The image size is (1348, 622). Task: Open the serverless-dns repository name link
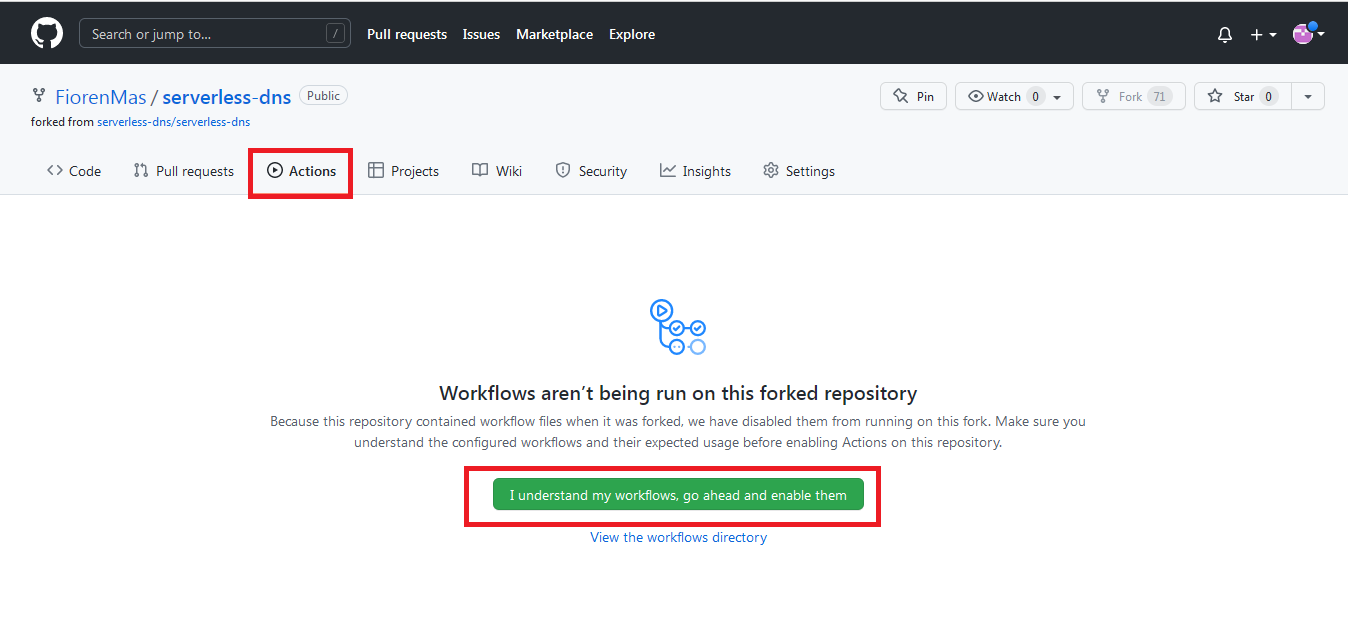click(x=227, y=97)
